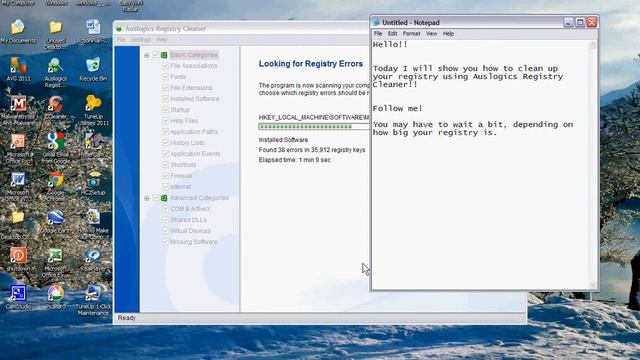640x360 pixels.
Task: Open the File menu in Auslogics
Action: tap(121, 40)
